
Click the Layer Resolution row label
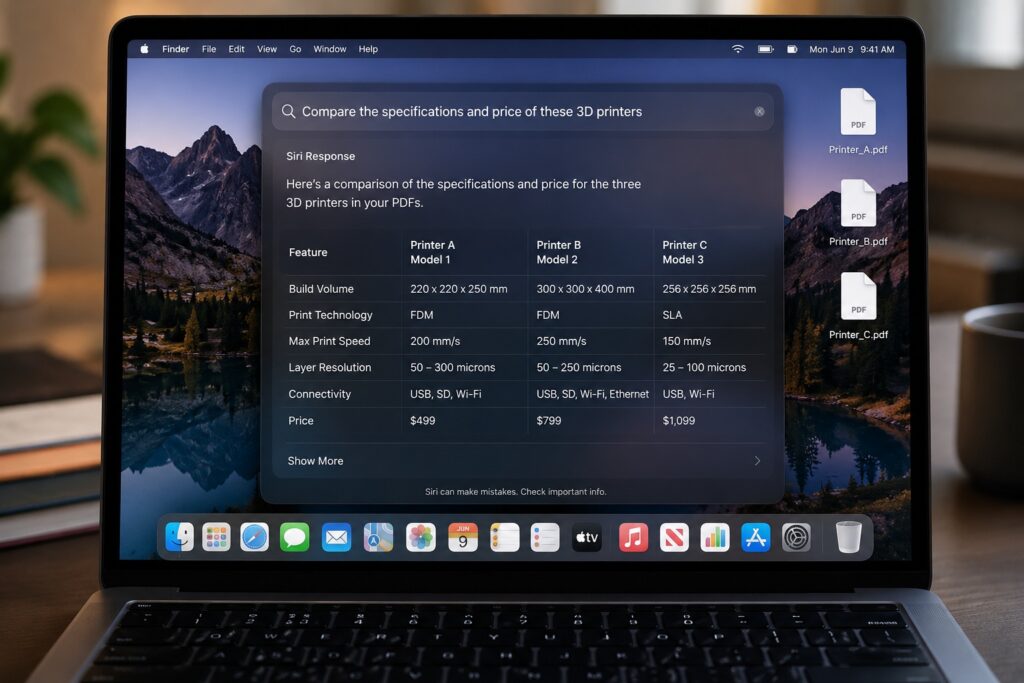tap(330, 367)
